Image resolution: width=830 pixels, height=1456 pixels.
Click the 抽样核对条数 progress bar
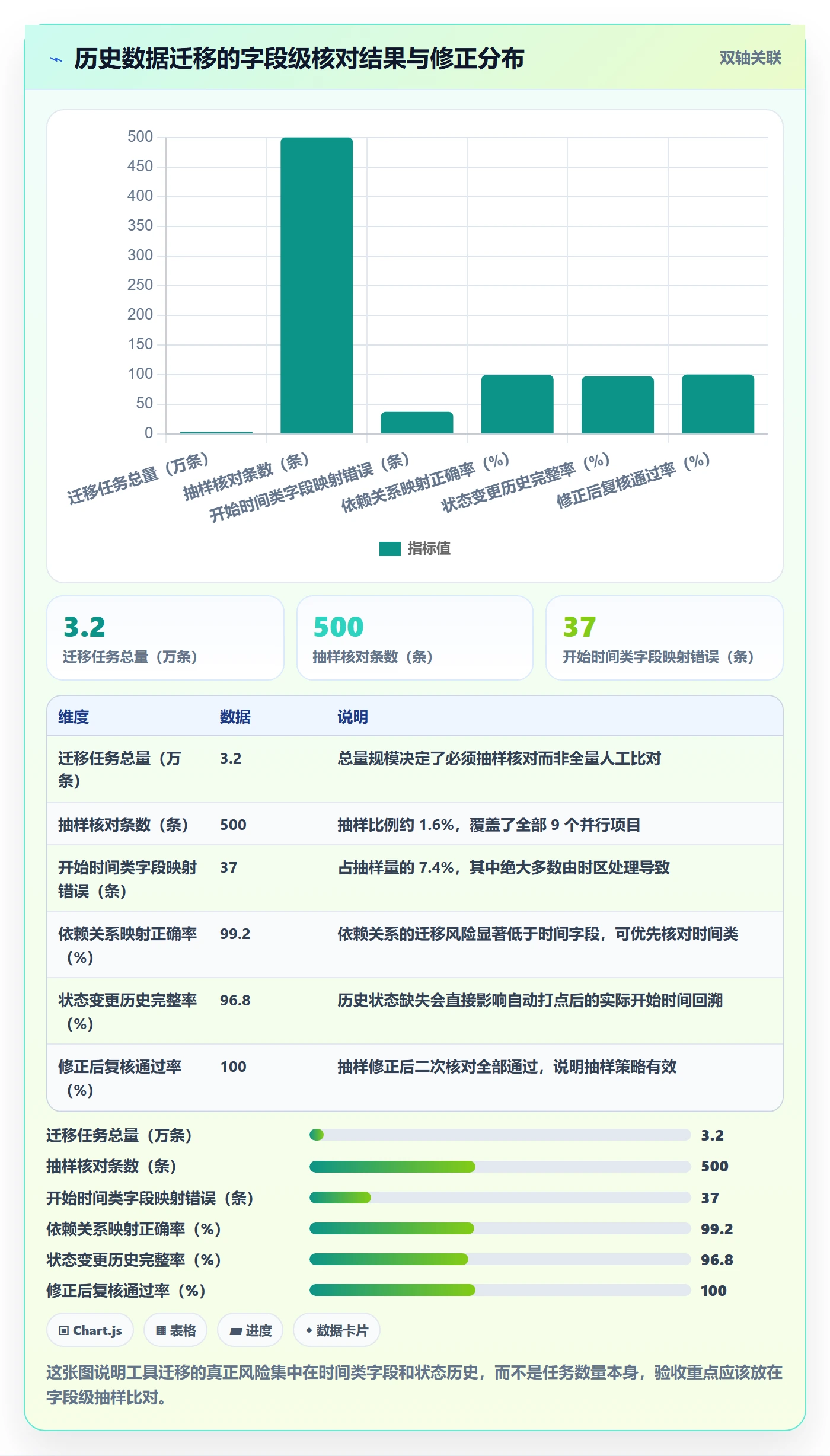coord(500,1167)
